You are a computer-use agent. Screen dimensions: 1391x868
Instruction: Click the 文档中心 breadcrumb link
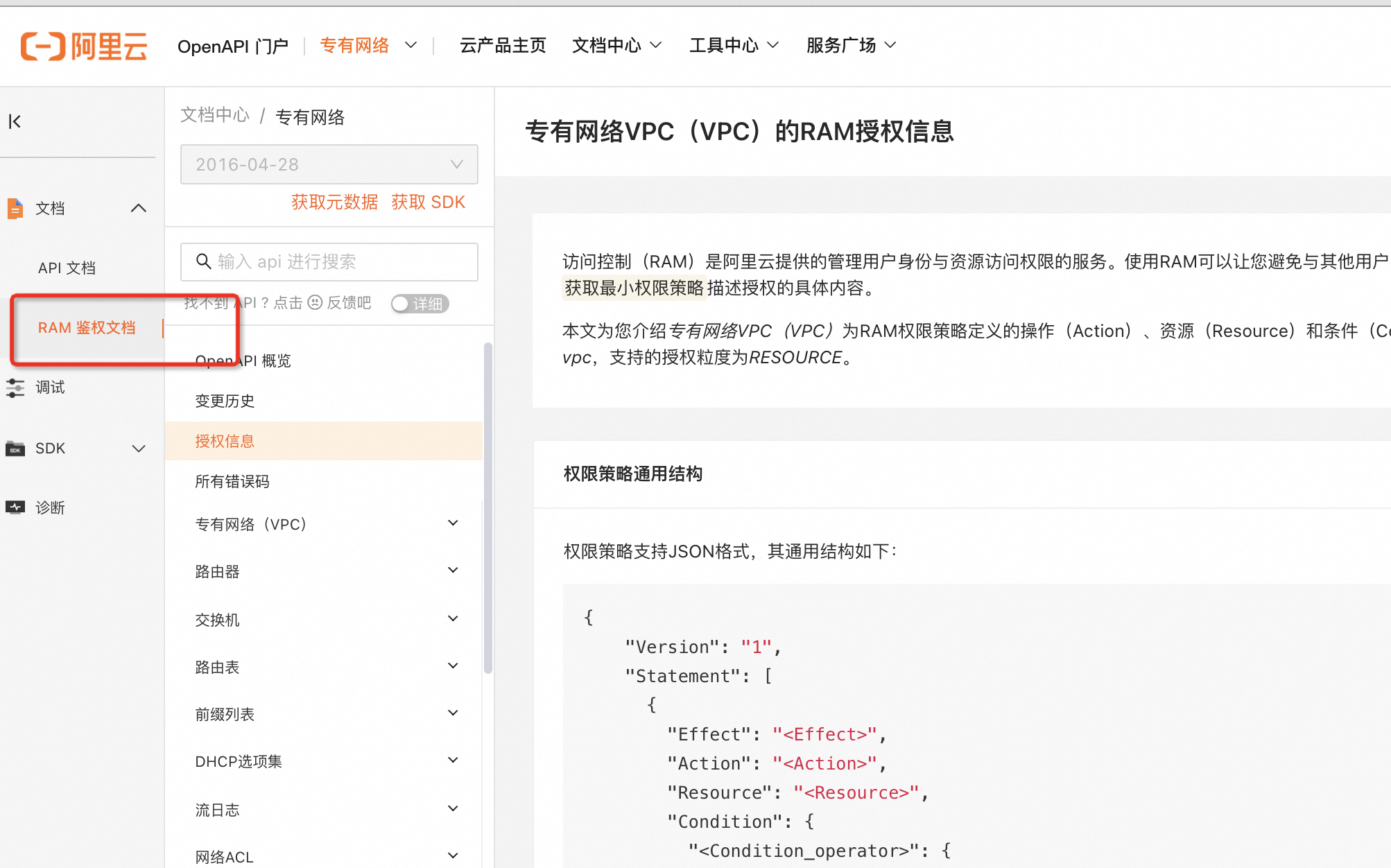tap(215, 115)
